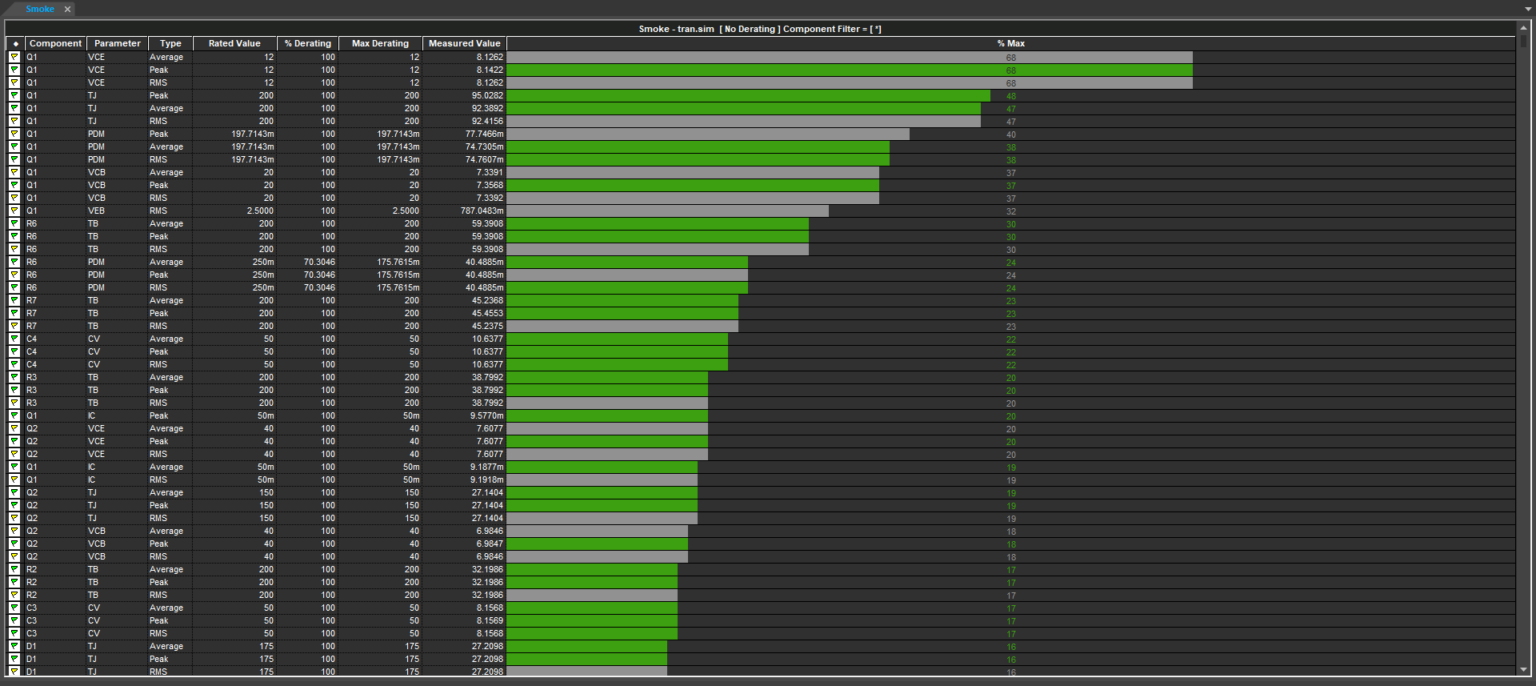Open the dropdown arrow at the scrollbar top right
1536x686 pixels.
[x=1529, y=10]
